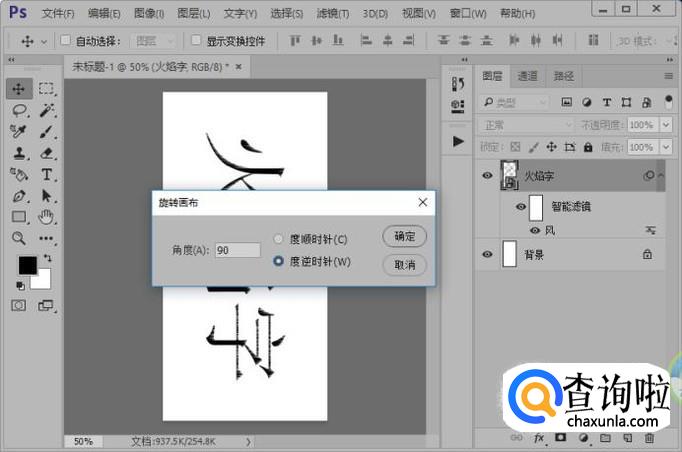The width and height of the screenshot is (682, 452).
Task: Open the layer opacity (不透明度) dropdown
Action: (664, 125)
